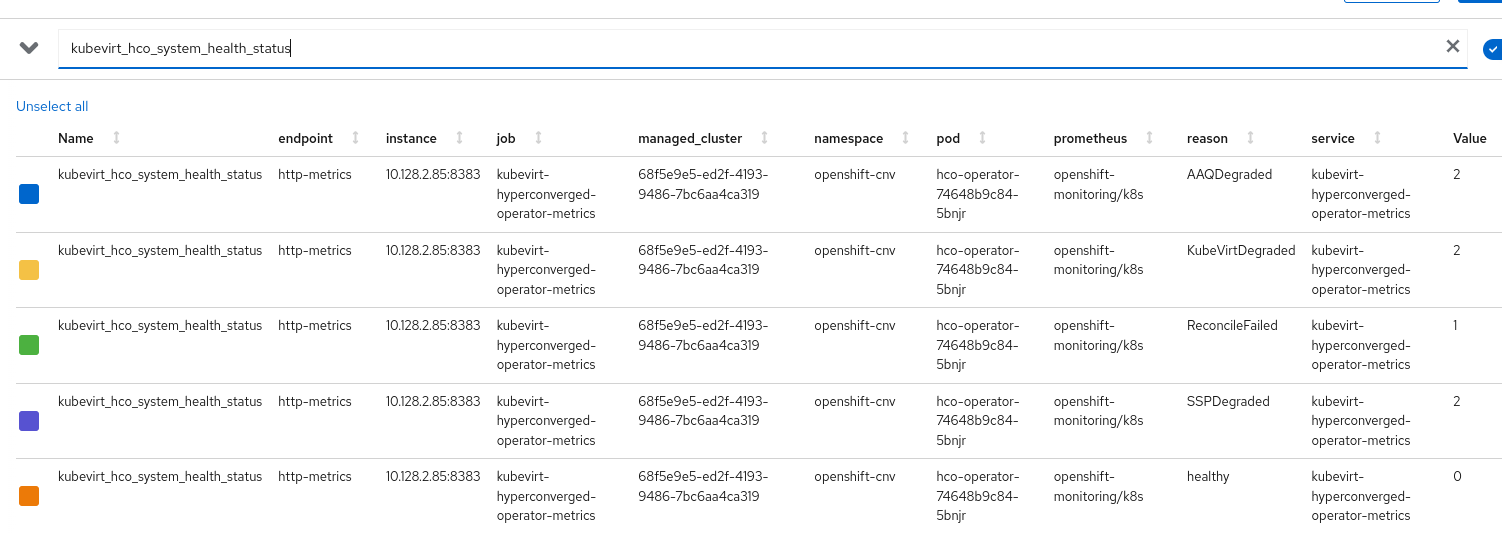Click managed_cluster ID in ReconcileFailed row
The width and height of the screenshot is (1502, 534).
[703, 335]
